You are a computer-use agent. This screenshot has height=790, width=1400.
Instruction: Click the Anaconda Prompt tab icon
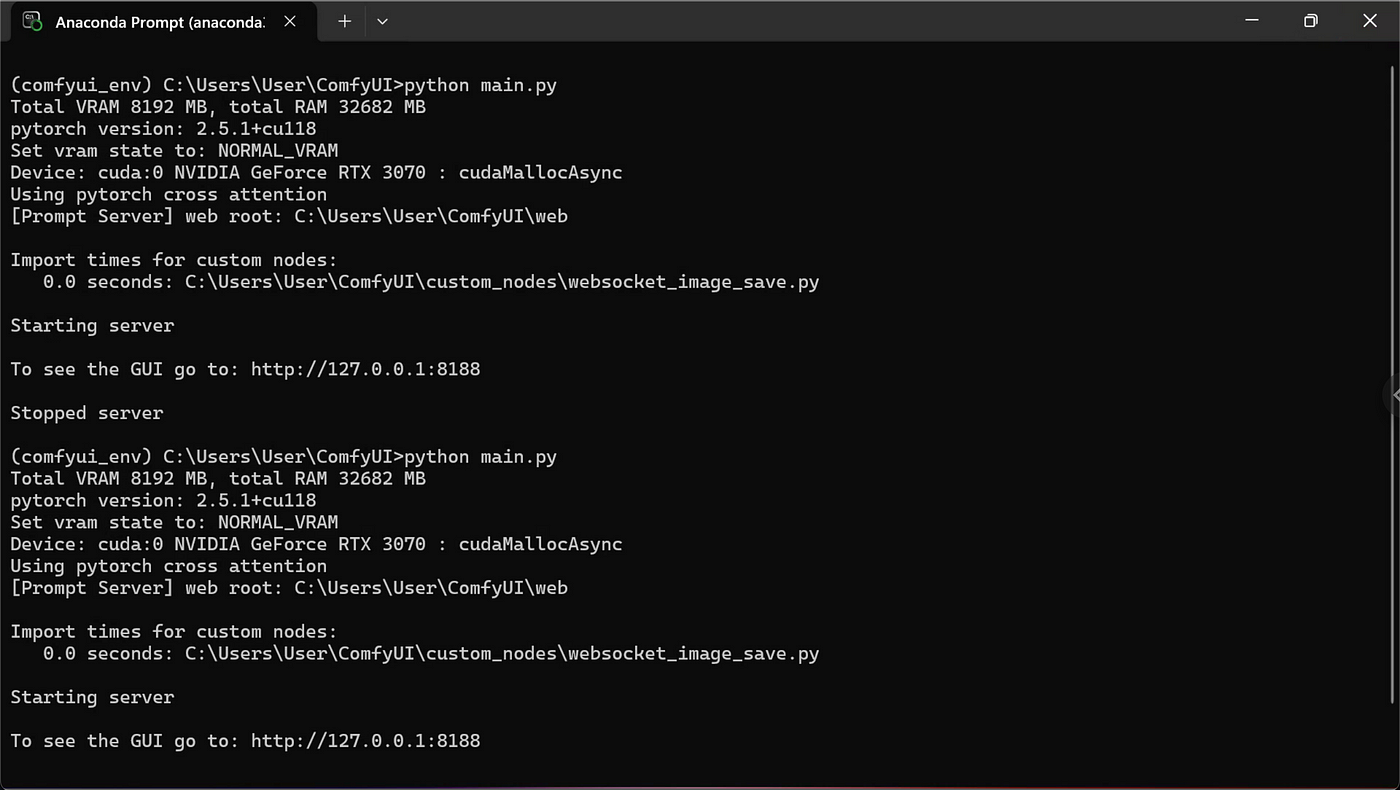tap(32, 21)
